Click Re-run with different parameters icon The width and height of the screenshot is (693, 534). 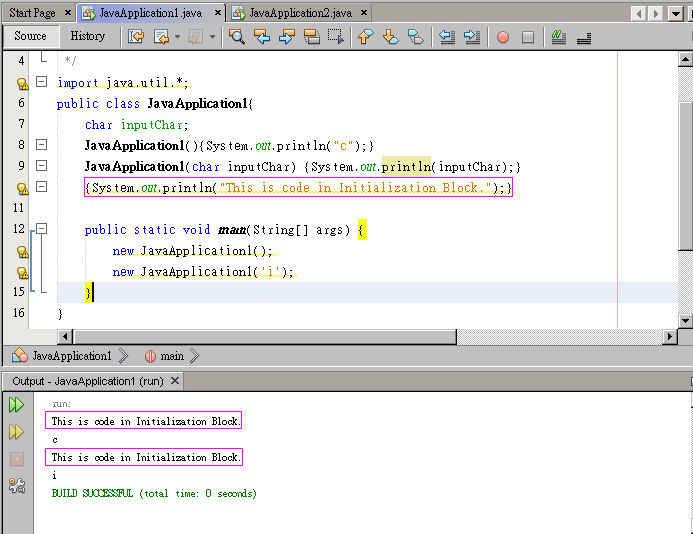coord(16,431)
